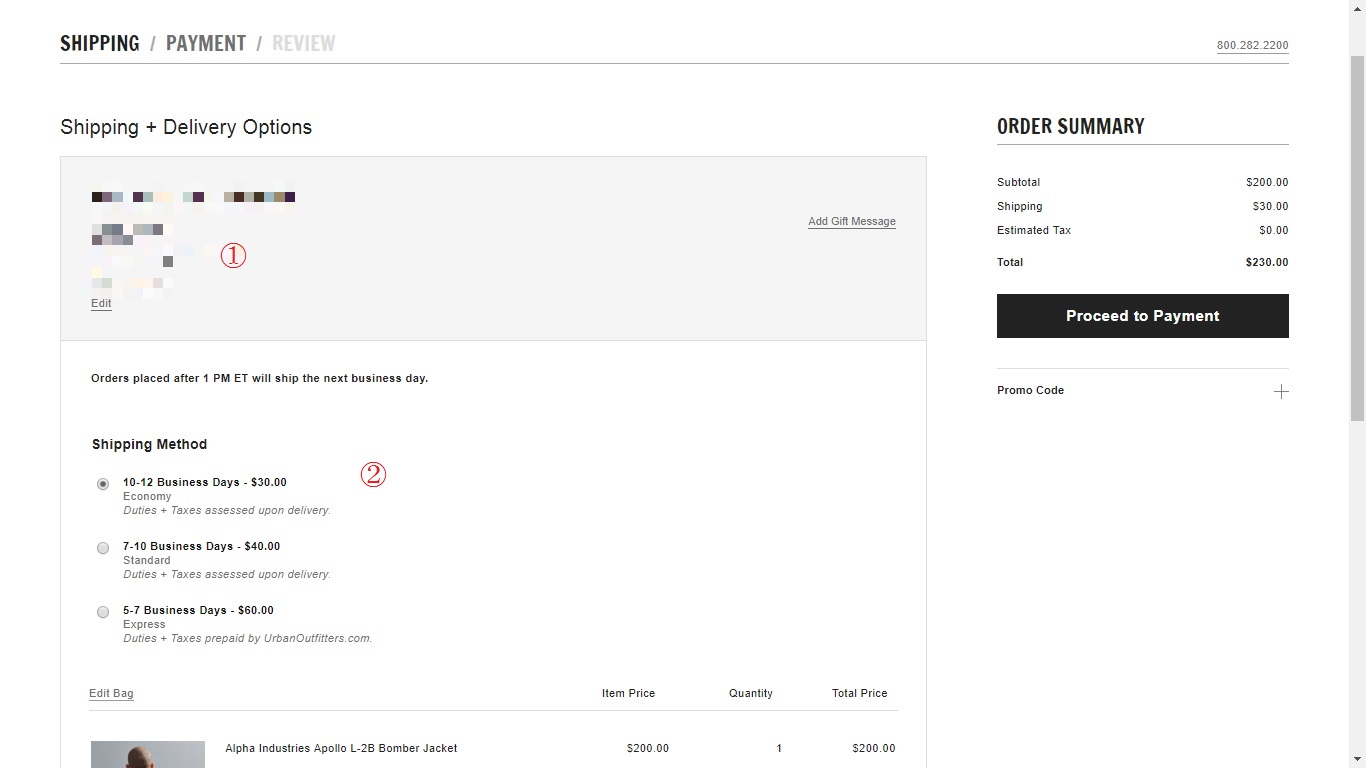Click the Add Gift Message link
The height and width of the screenshot is (768, 1366).
click(851, 222)
